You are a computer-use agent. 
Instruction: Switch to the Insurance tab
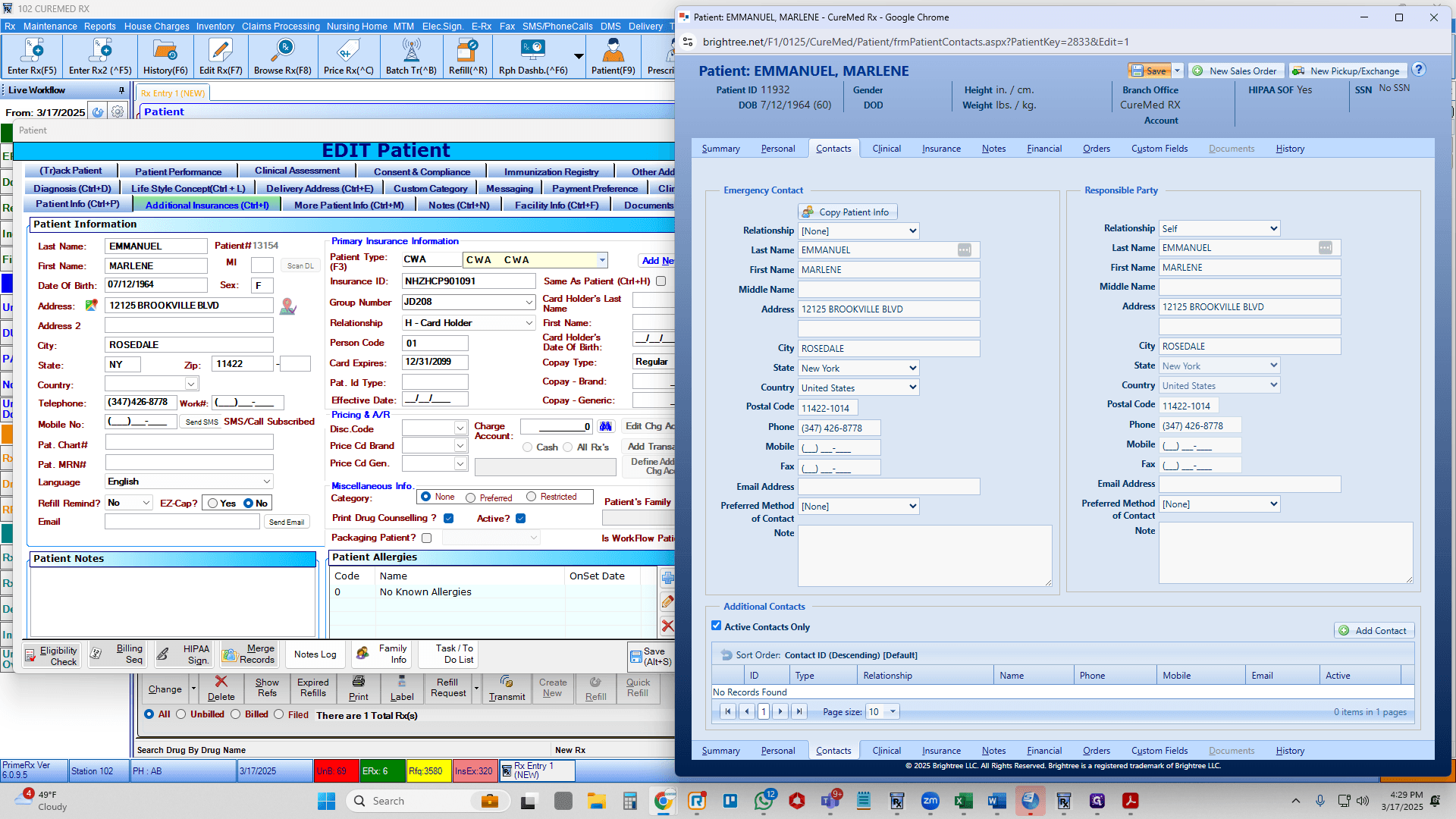941,149
